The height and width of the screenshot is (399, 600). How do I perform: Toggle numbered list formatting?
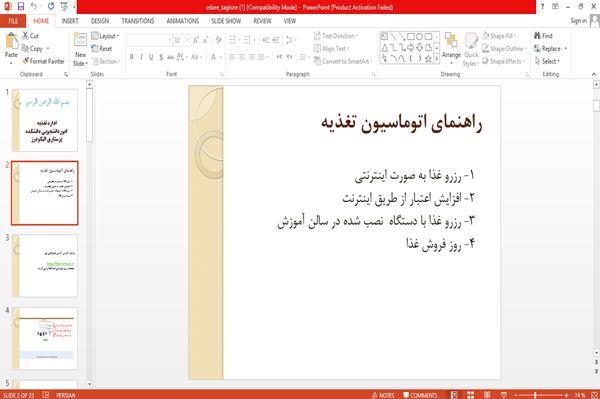pos(247,40)
